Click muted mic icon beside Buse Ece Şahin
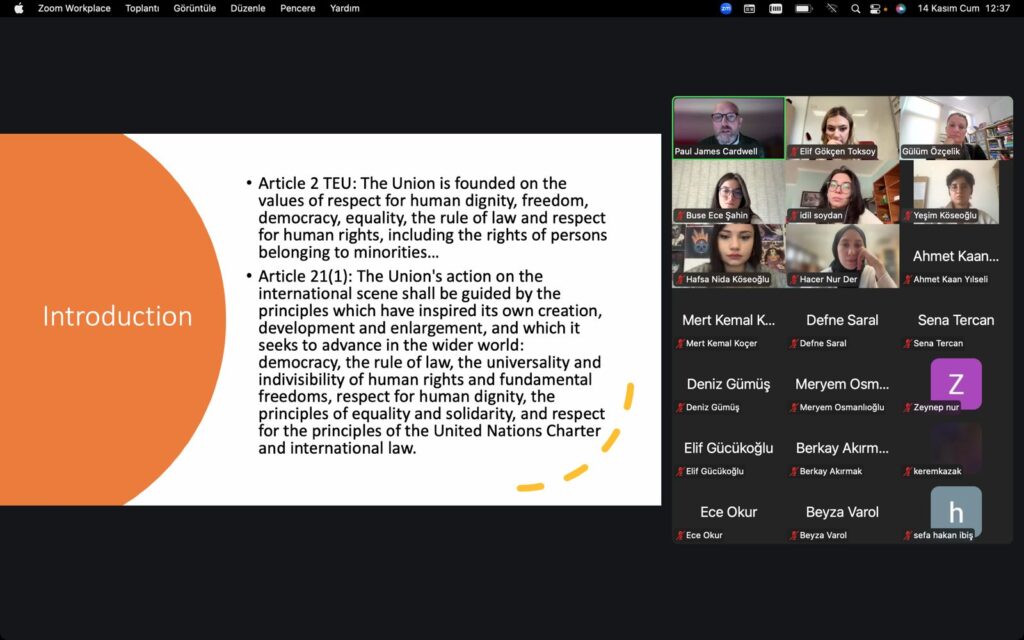Image resolution: width=1024 pixels, height=640 pixels. tap(679, 216)
